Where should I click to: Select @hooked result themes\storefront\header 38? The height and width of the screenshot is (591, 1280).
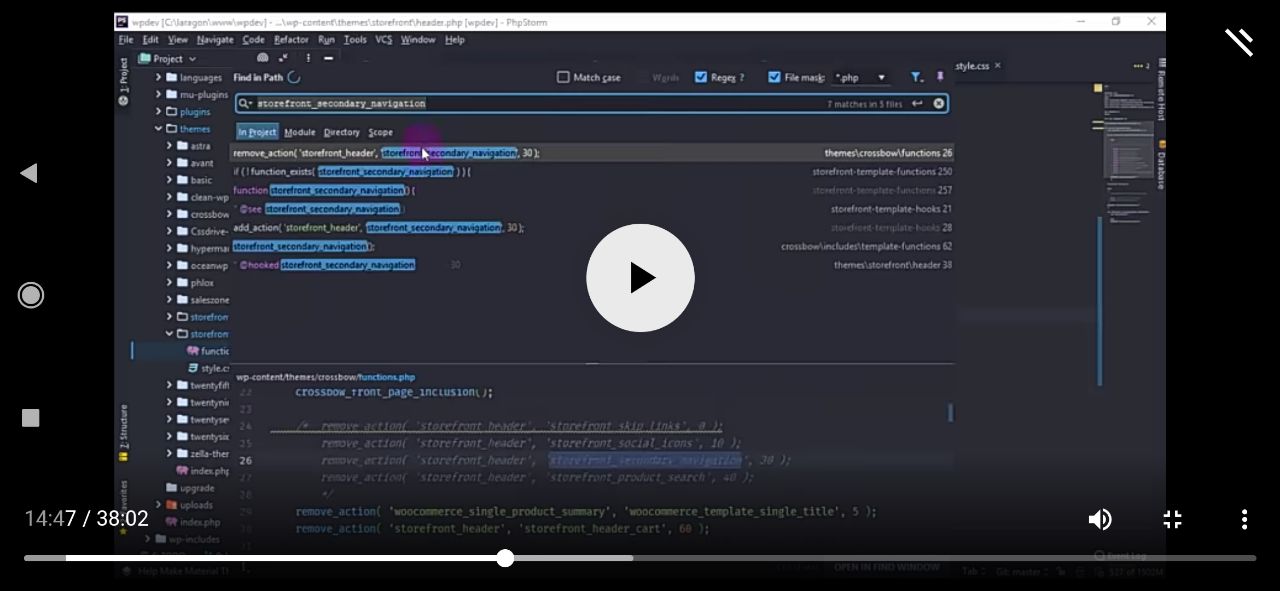coord(592,265)
